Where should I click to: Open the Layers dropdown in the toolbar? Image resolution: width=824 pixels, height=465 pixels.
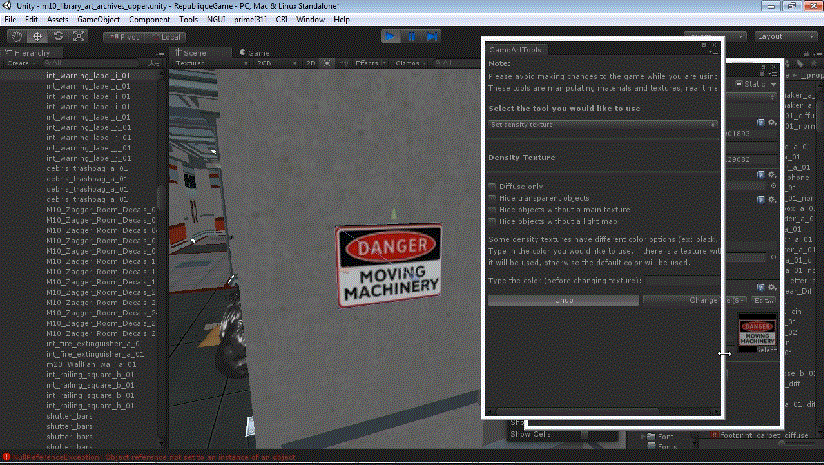tap(715, 36)
